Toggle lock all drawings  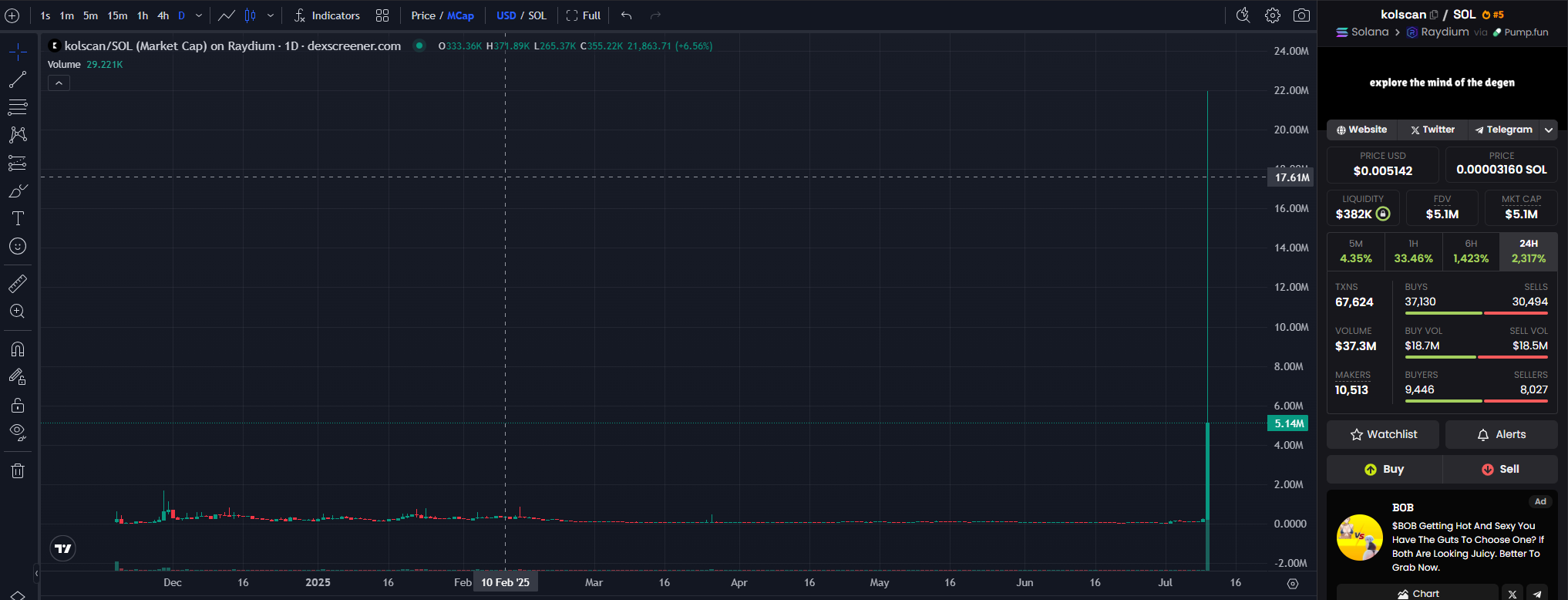18,405
